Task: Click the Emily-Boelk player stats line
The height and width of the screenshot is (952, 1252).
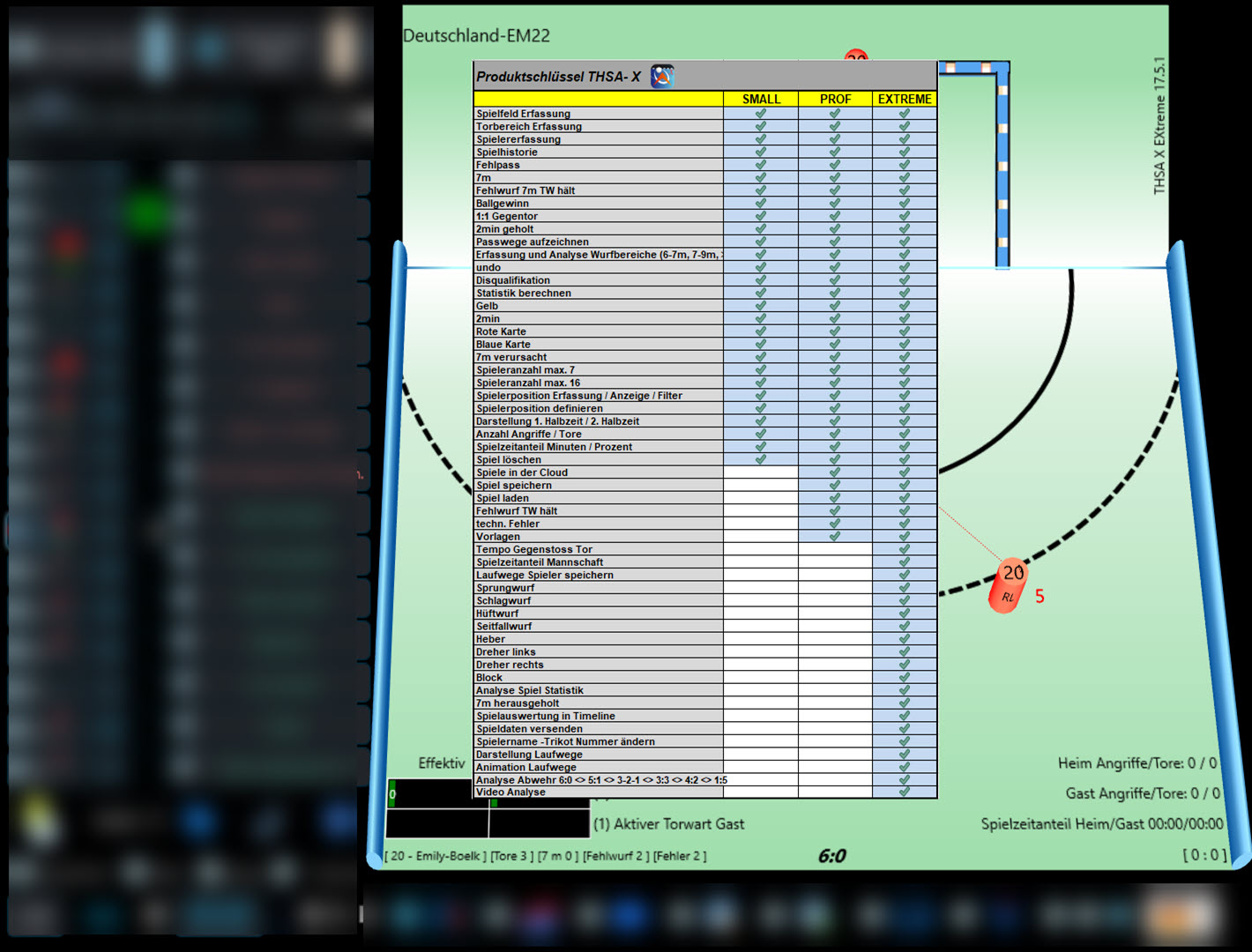Action: coord(546,856)
